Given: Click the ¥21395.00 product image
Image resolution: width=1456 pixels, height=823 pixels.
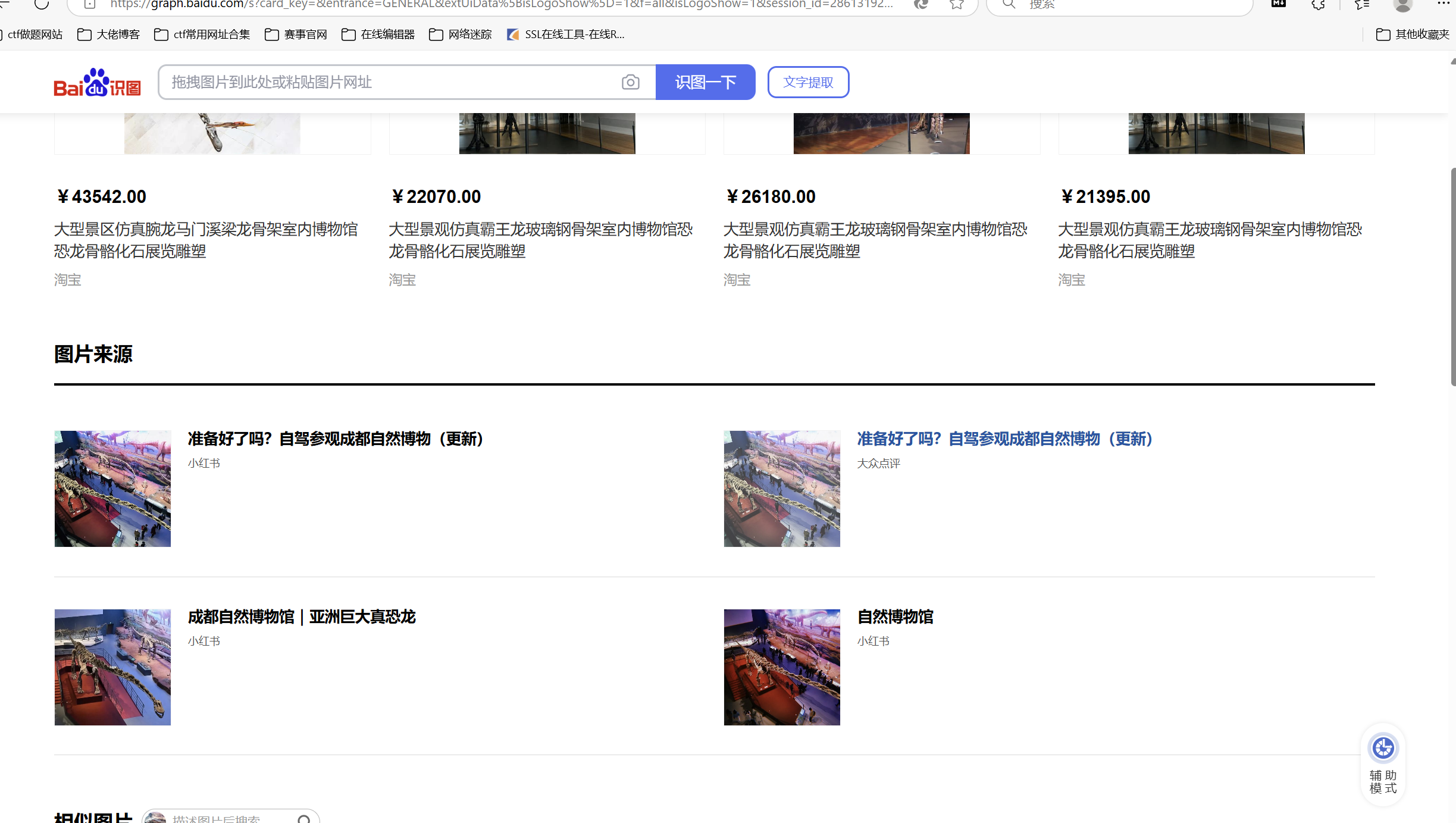Looking at the screenshot, I should click(x=1217, y=133).
